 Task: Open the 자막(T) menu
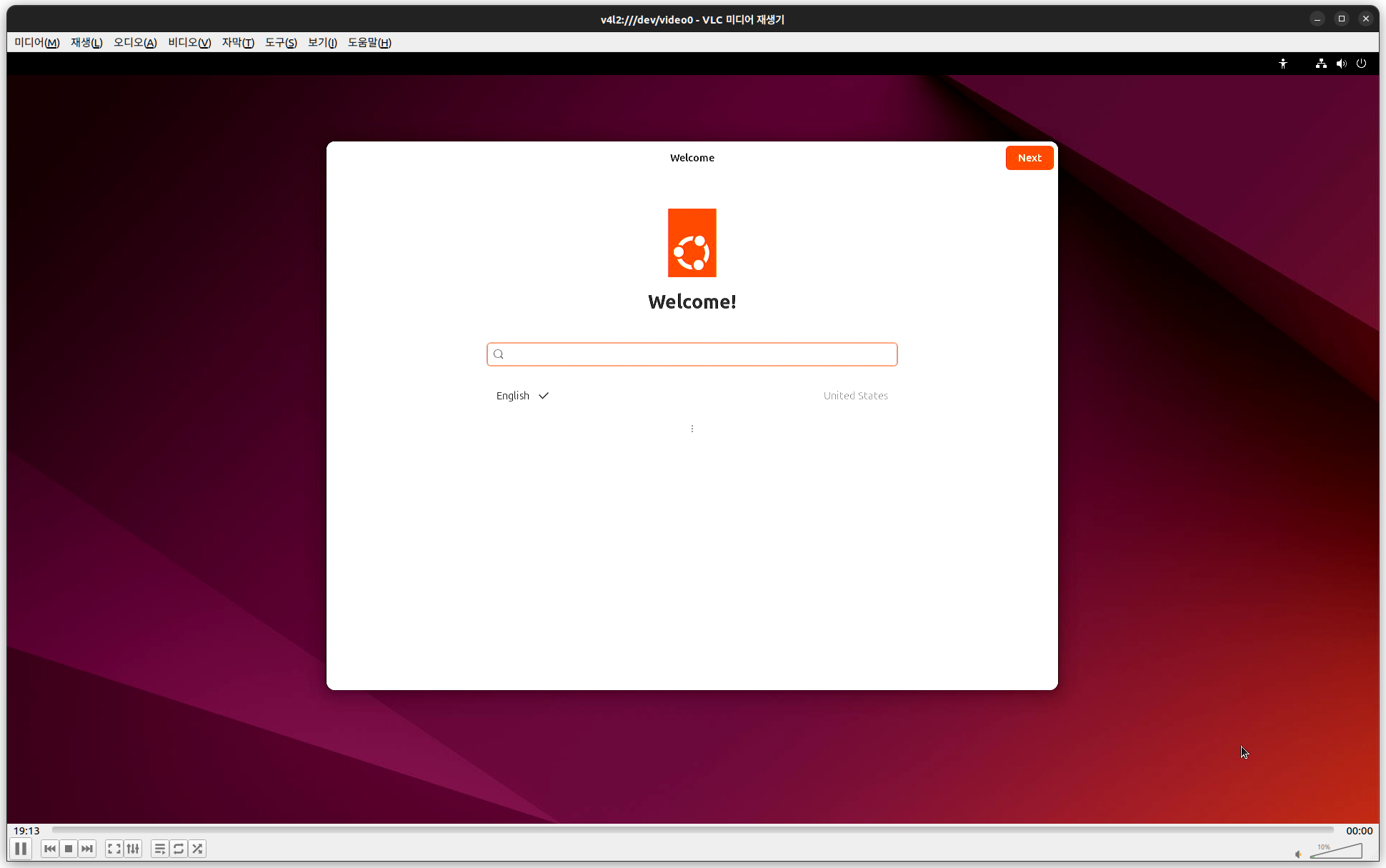pos(238,42)
